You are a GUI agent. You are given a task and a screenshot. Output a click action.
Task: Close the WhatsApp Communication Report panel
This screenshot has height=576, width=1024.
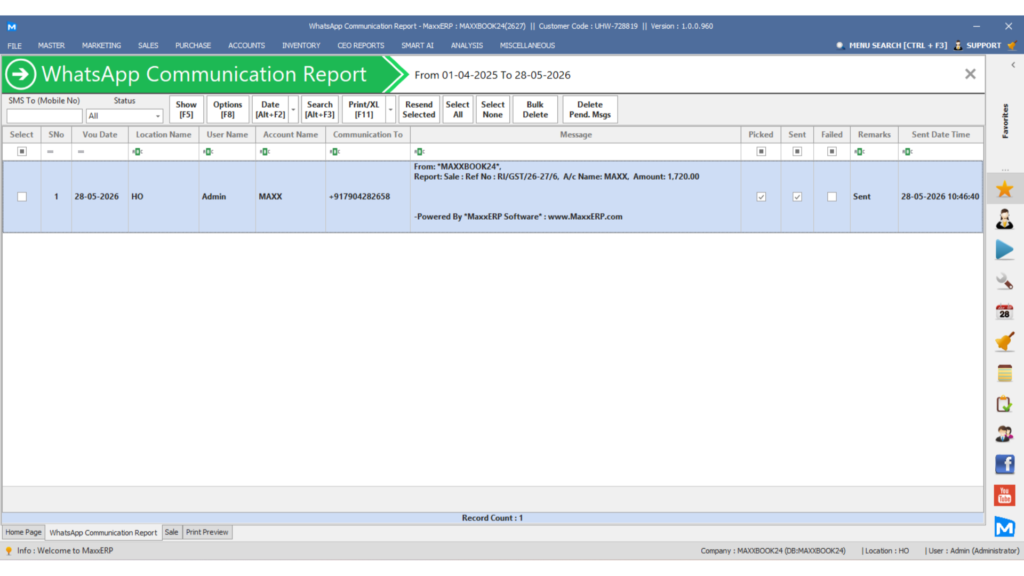[x=970, y=74]
